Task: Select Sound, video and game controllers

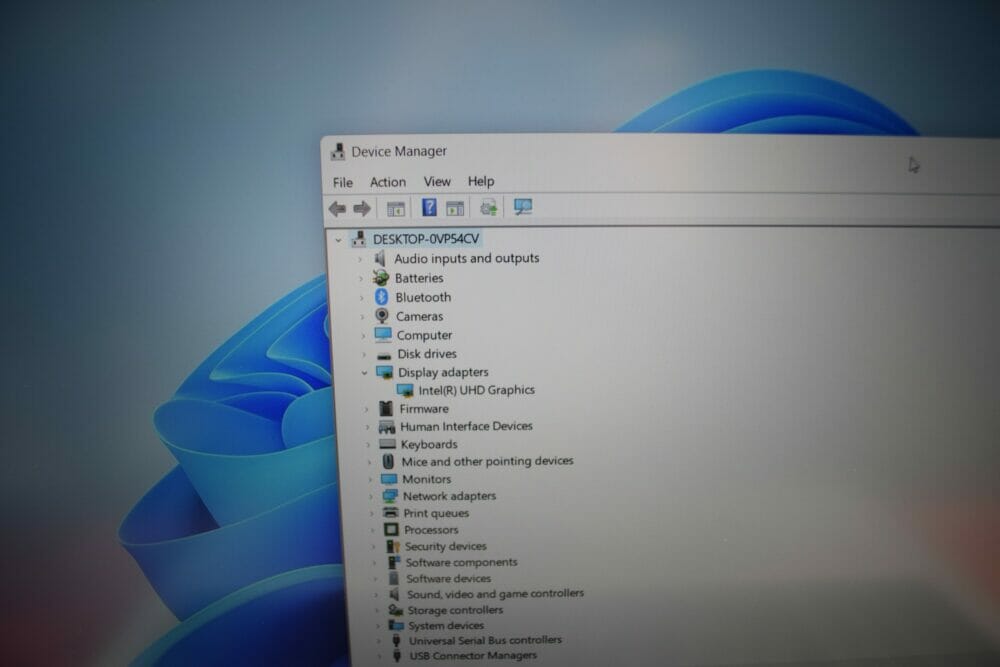Action: click(x=496, y=594)
